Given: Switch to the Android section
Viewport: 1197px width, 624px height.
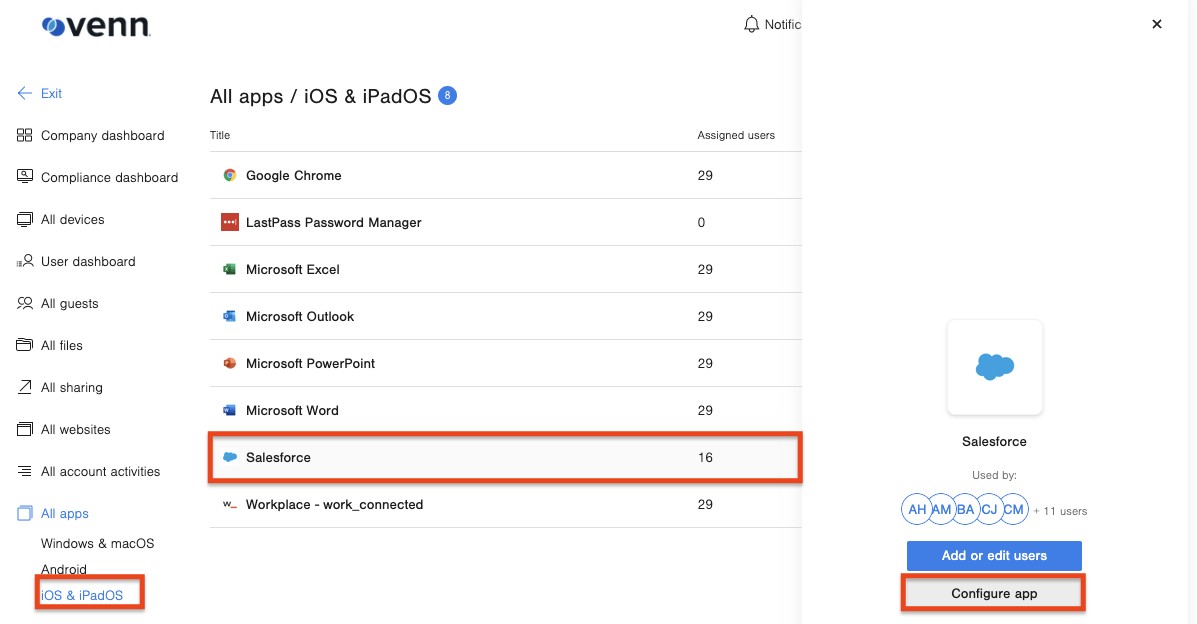Looking at the screenshot, I should [x=64, y=569].
